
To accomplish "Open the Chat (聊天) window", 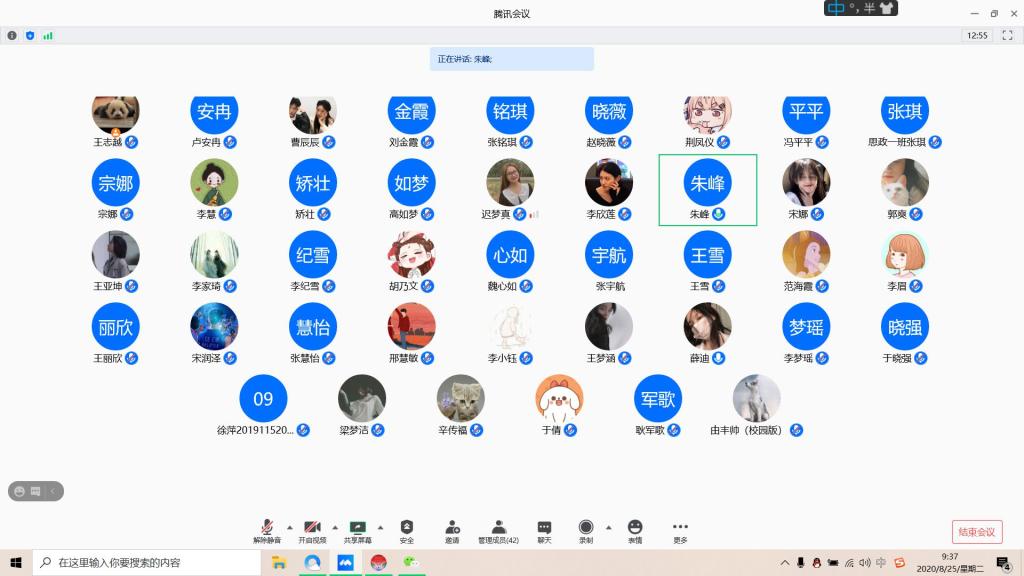I will coord(544,530).
